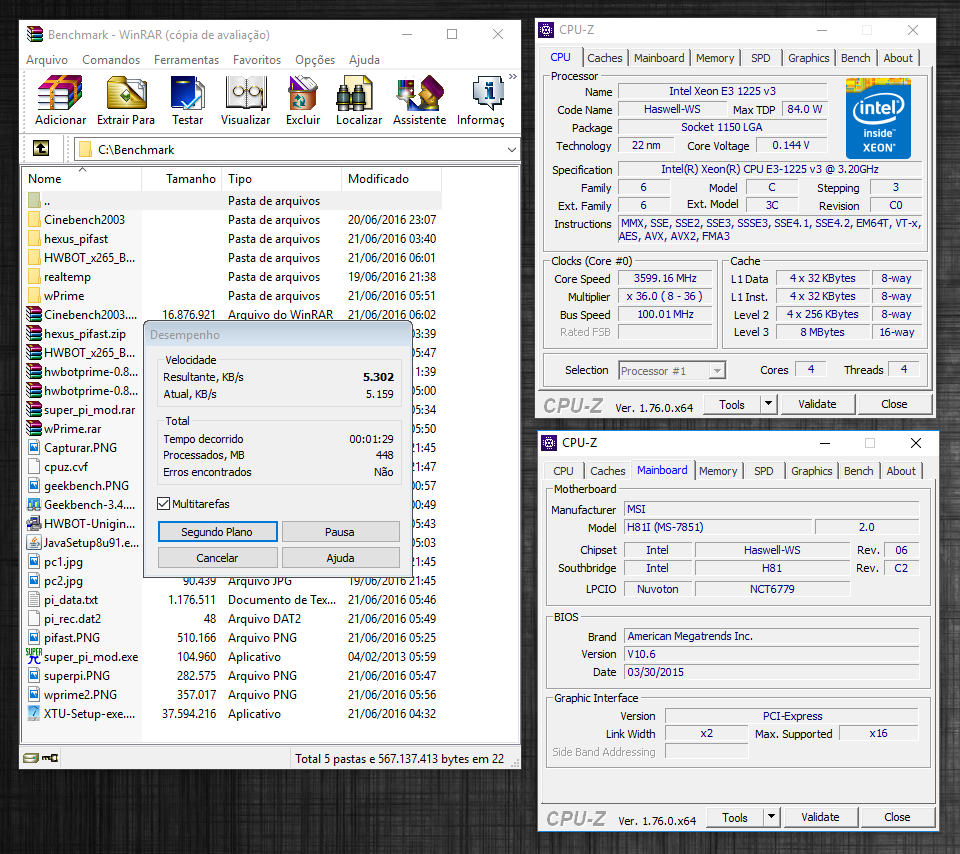
Task: Click the Localizar binoculars icon
Action: [359, 101]
